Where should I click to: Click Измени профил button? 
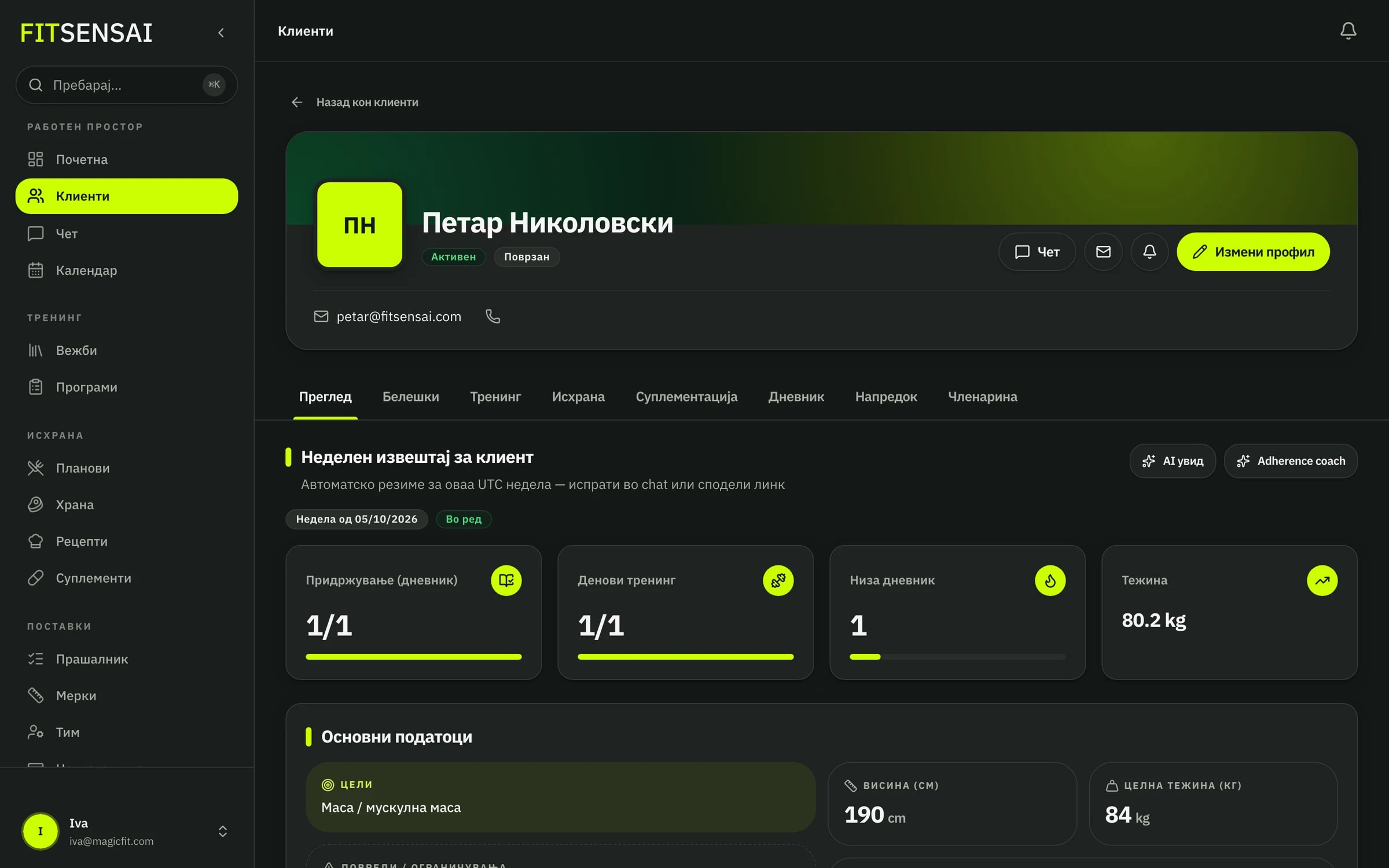[1253, 252]
